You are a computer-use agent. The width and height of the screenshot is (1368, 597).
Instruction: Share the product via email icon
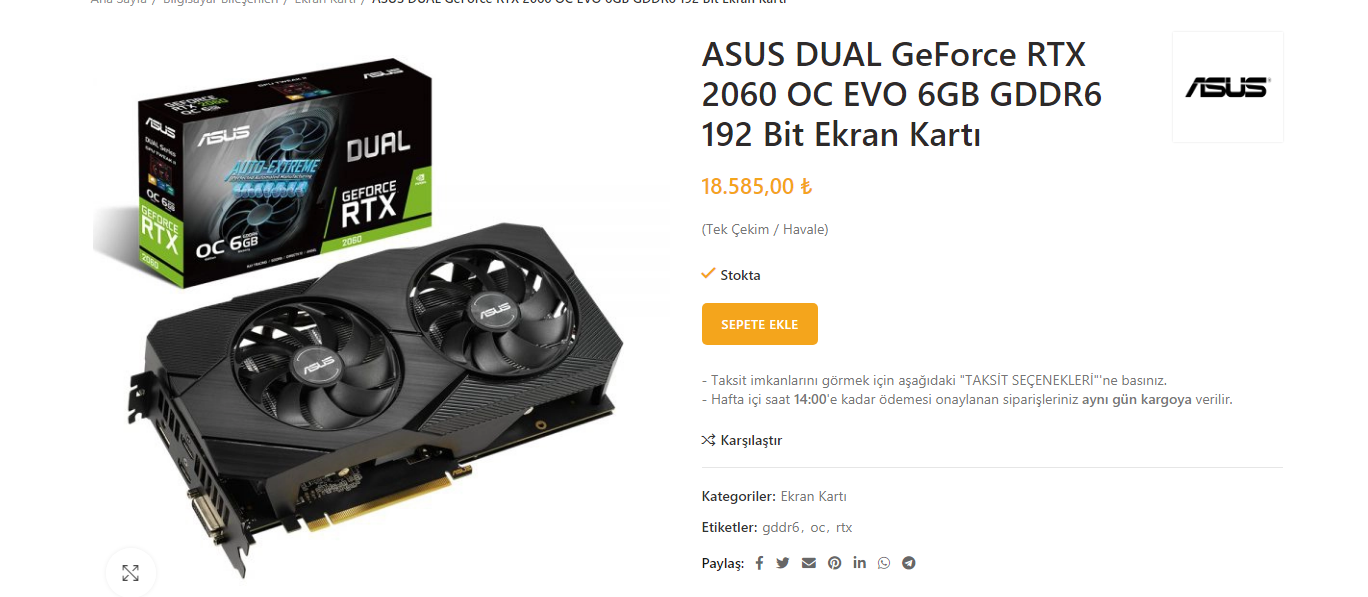pyautogui.click(x=809, y=563)
